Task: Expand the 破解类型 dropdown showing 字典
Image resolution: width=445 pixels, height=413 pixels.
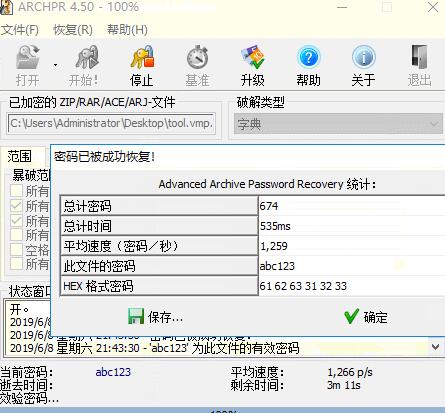Action: click(x=338, y=123)
